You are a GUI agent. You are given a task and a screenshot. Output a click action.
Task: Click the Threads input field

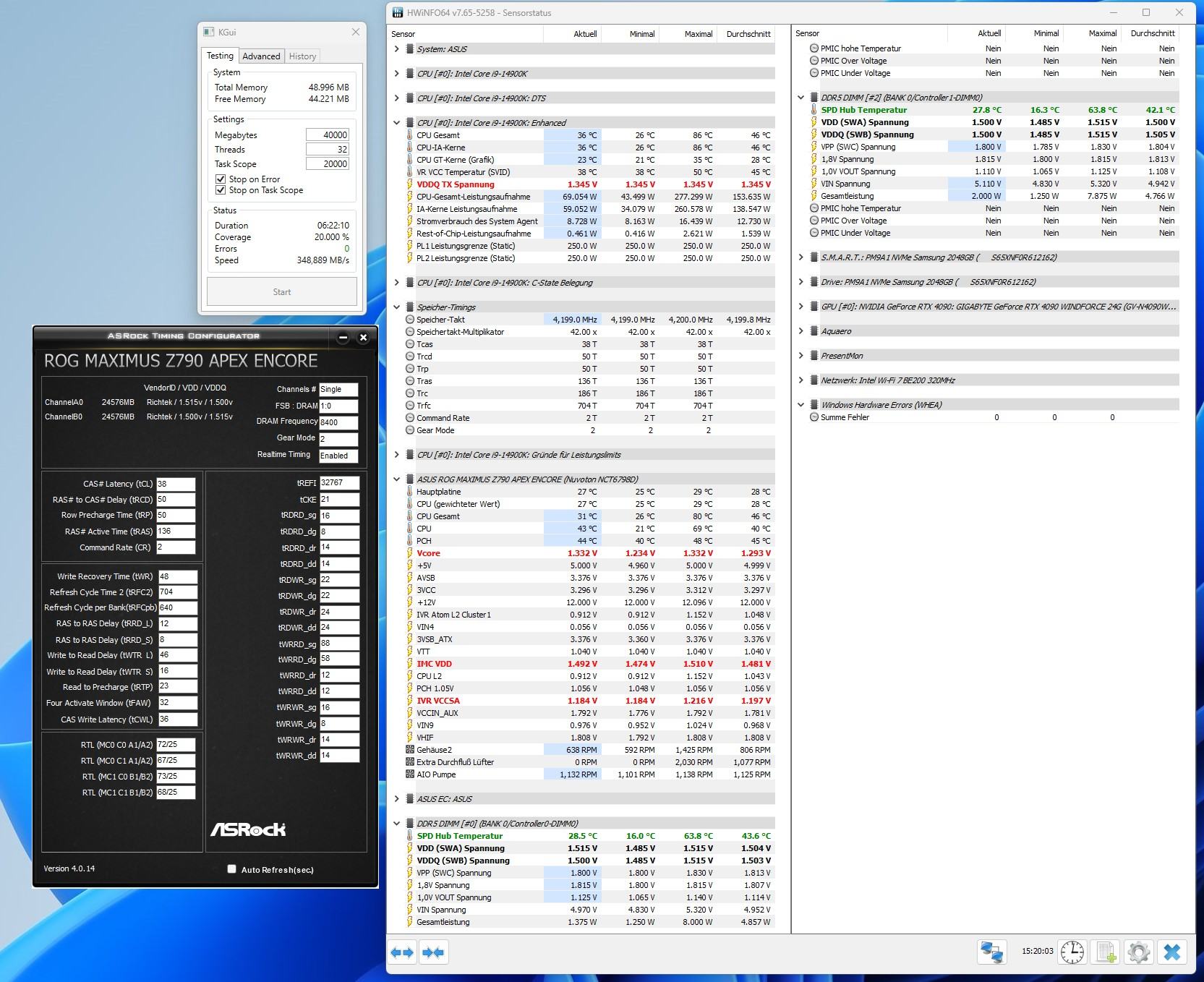click(327, 150)
